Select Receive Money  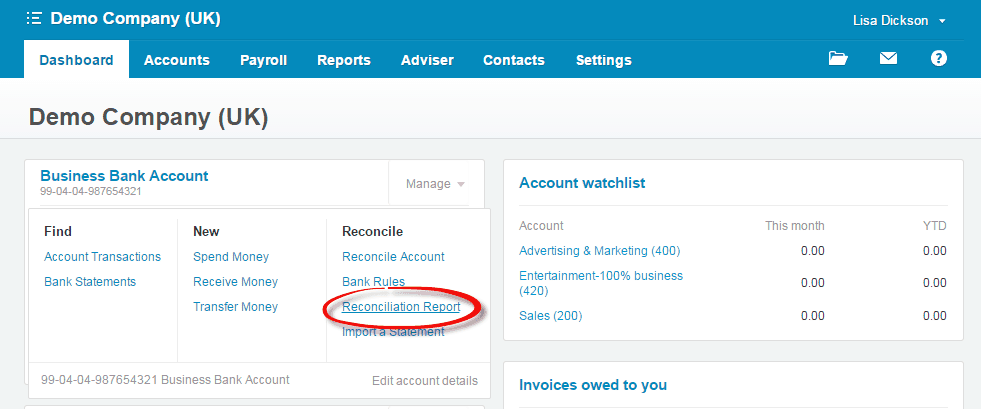(235, 282)
